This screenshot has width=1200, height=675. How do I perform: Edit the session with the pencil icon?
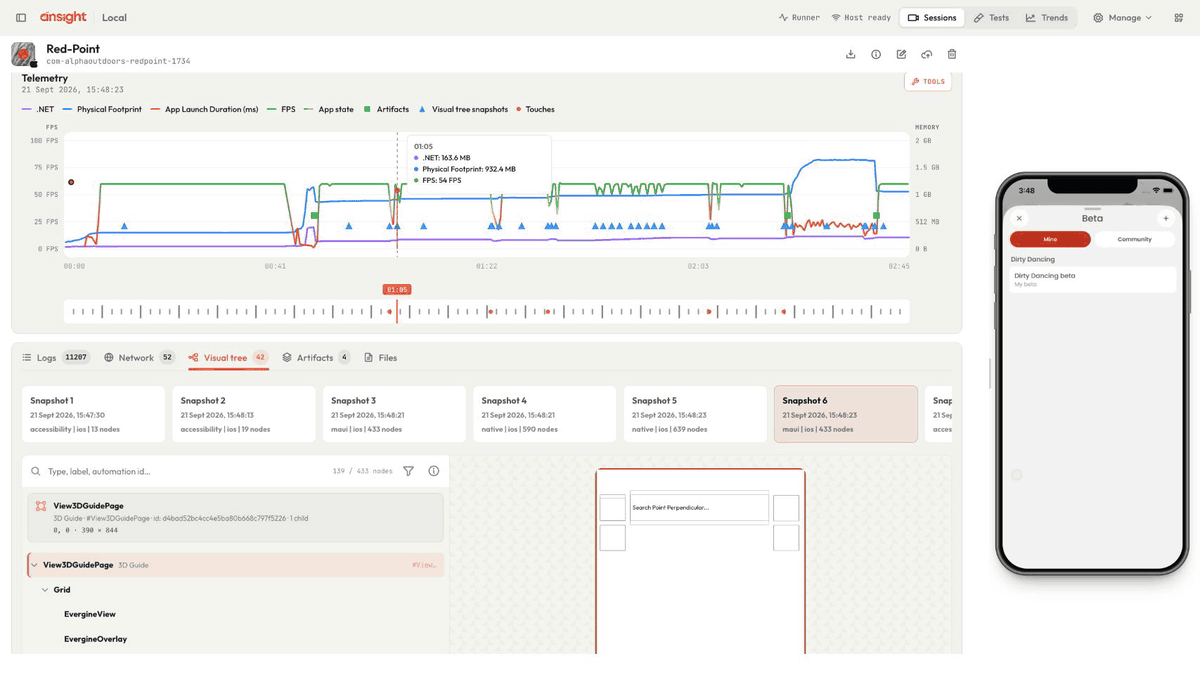(901, 54)
